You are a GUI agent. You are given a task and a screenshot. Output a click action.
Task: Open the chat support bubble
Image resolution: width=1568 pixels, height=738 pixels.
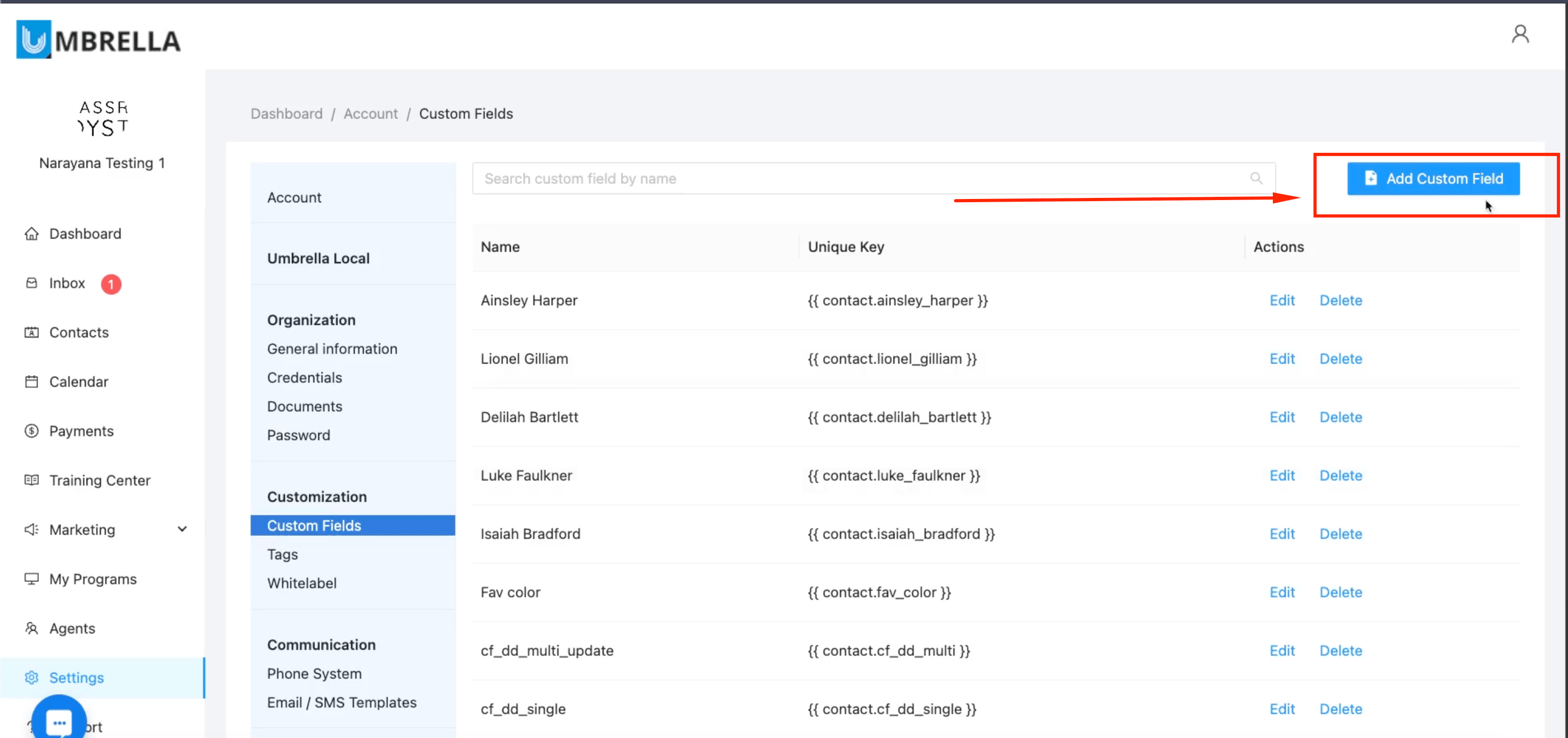[59, 721]
